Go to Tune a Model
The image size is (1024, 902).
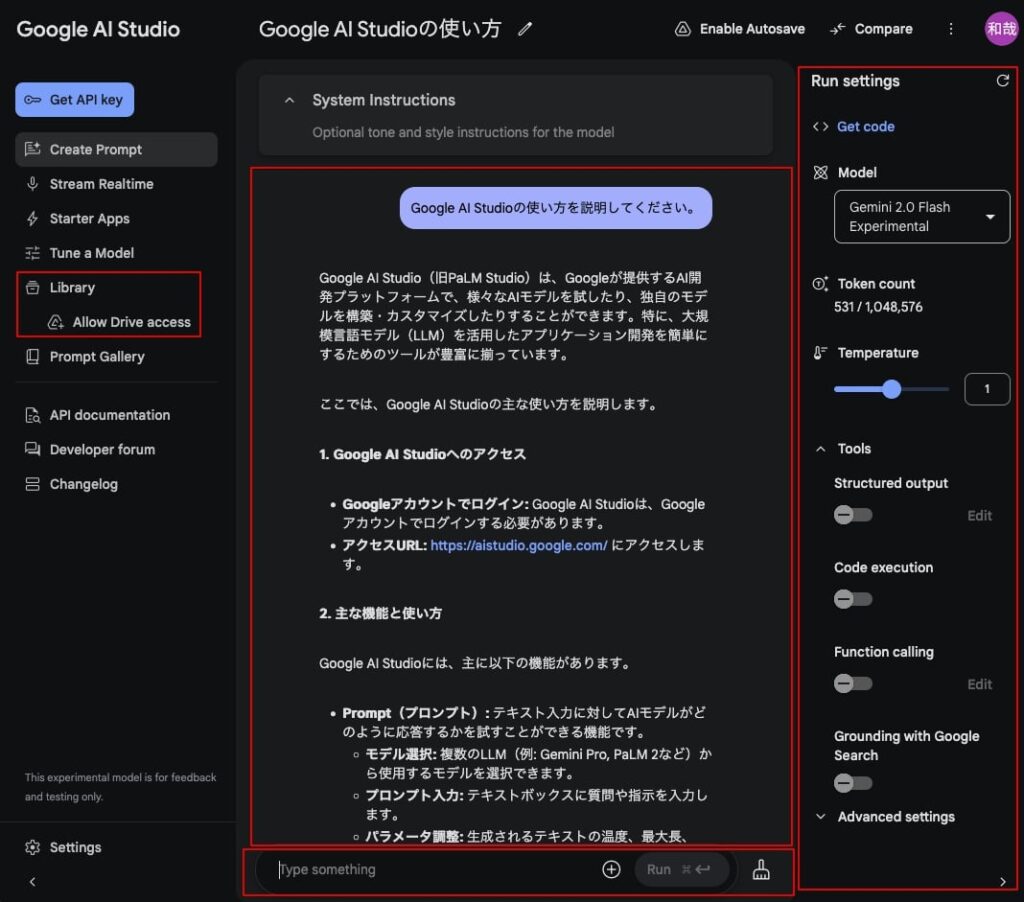coord(91,253)
